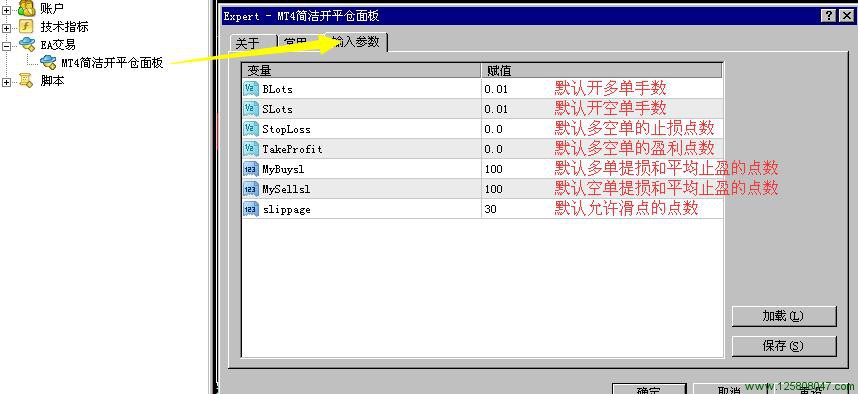Click the TakeProfit variable name

click(x=292, y=149)
